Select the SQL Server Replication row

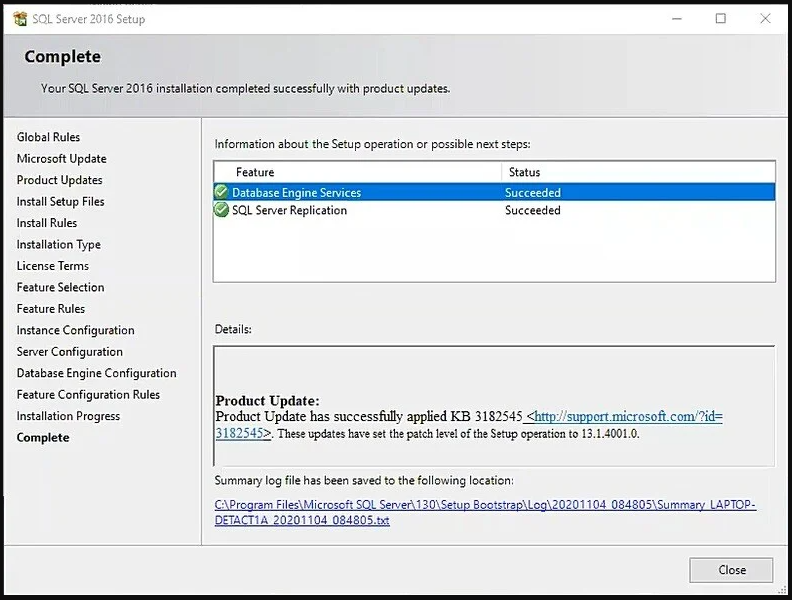[494, 210]
